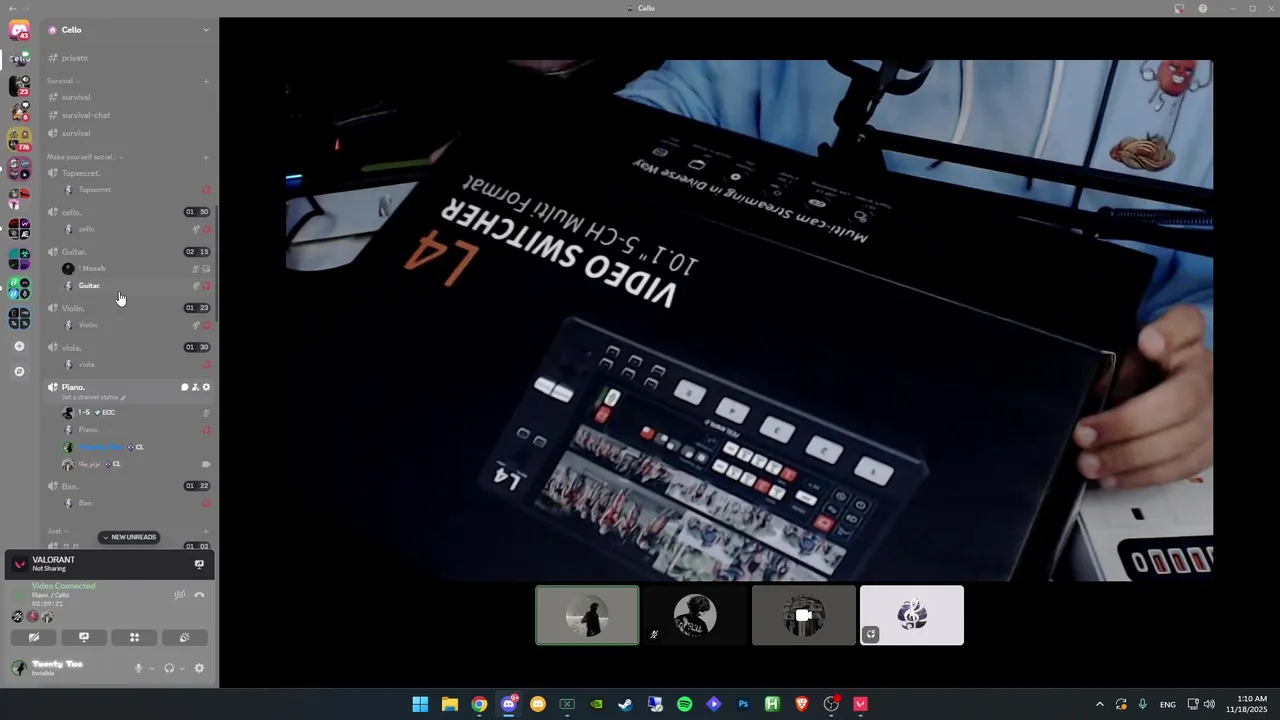1280x720 pixels.
Task: Create channel in Survival category plus
Action: point(206,81)
